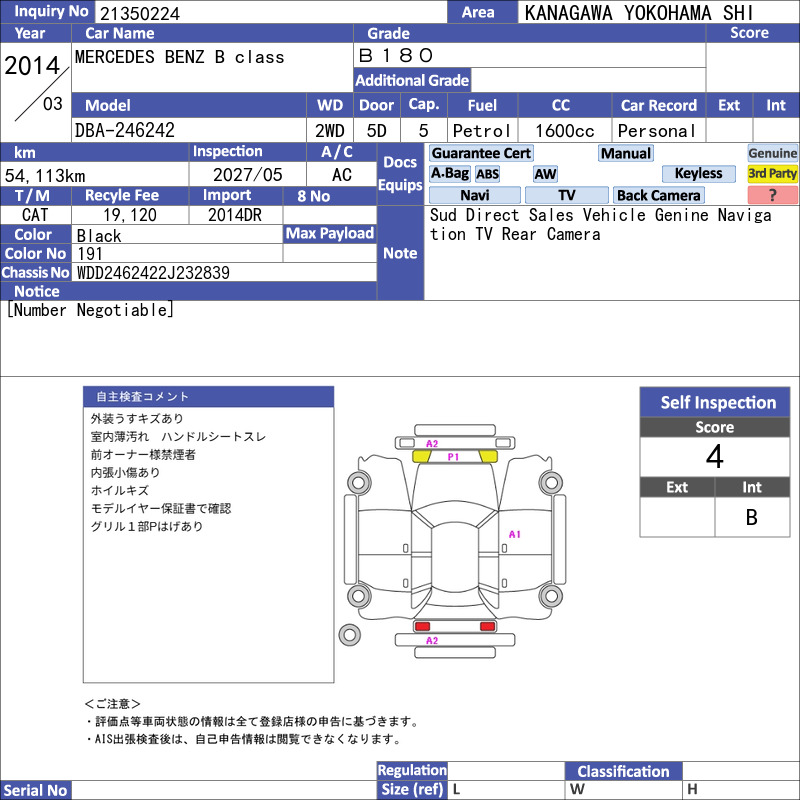Select the Genuine equipment badge
The image size is (800, 800).
tap(772, 153)
